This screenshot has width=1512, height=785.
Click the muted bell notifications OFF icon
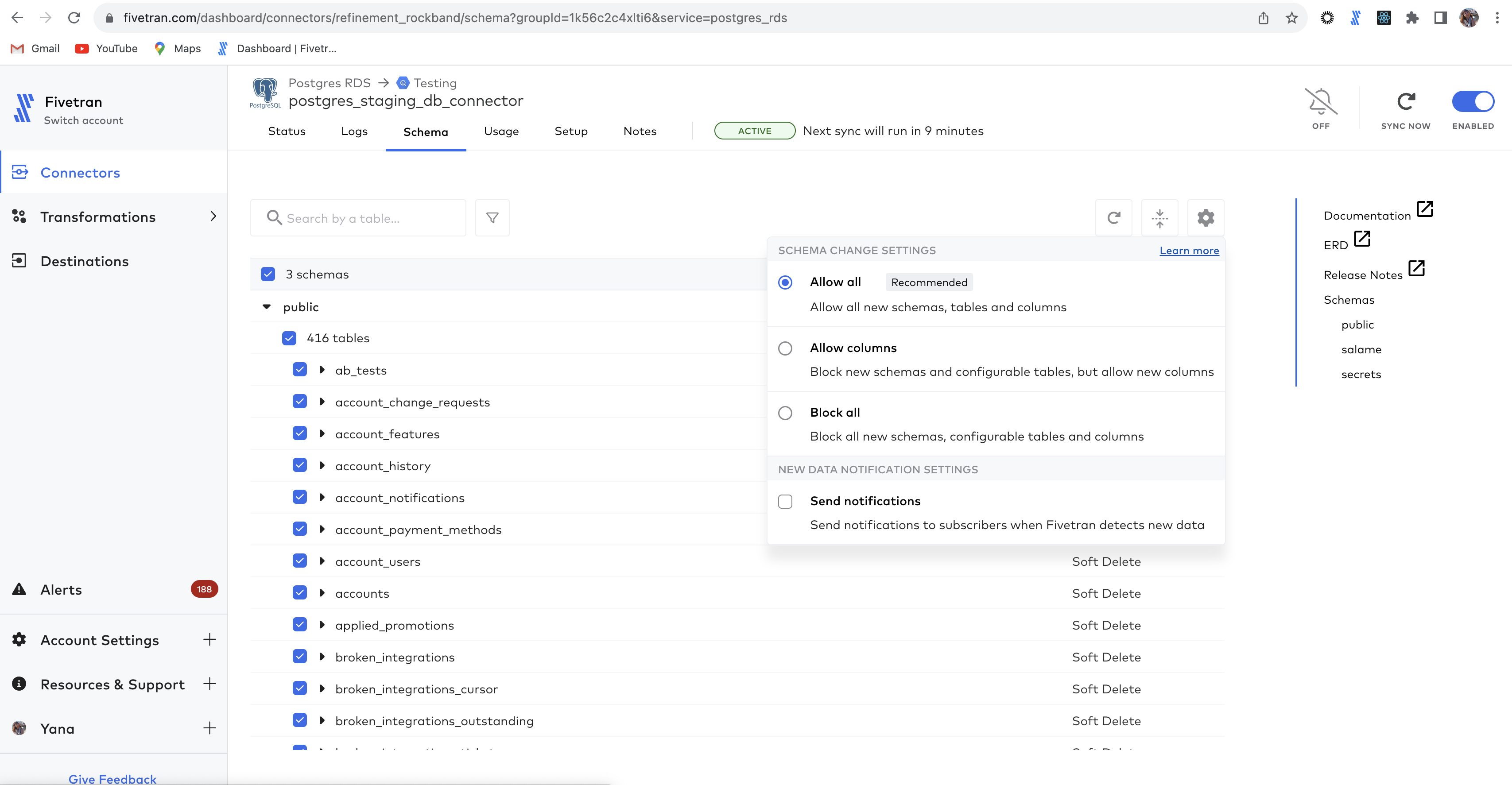pyautogui.click(x=1321, y=102)
